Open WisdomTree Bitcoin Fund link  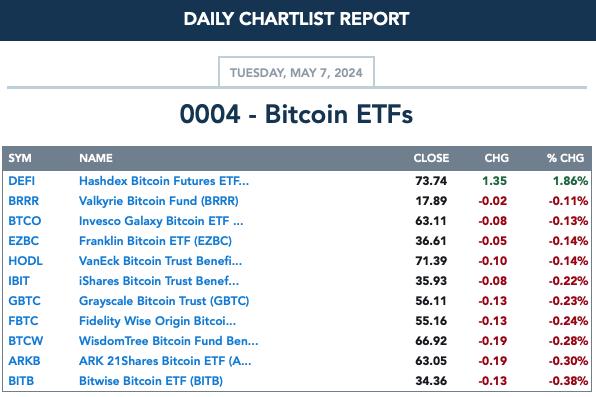tap(168, 341)
